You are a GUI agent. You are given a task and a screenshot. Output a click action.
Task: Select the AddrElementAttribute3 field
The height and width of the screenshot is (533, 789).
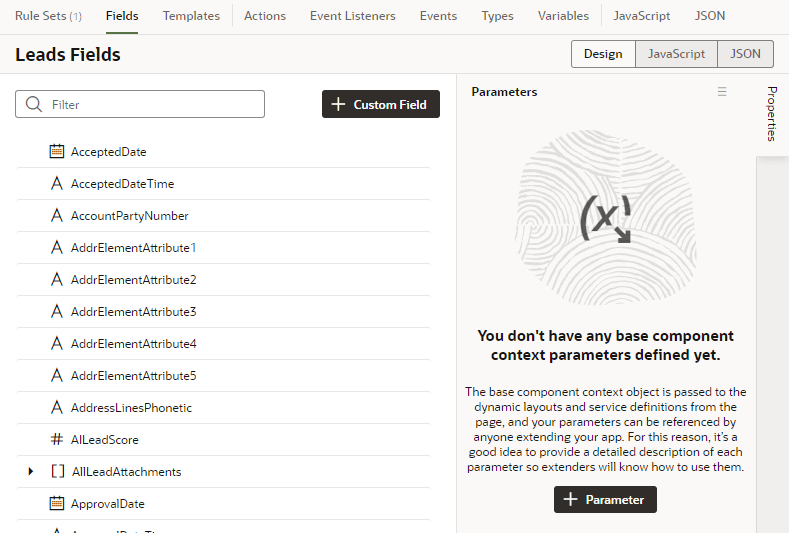pos(223,312)
